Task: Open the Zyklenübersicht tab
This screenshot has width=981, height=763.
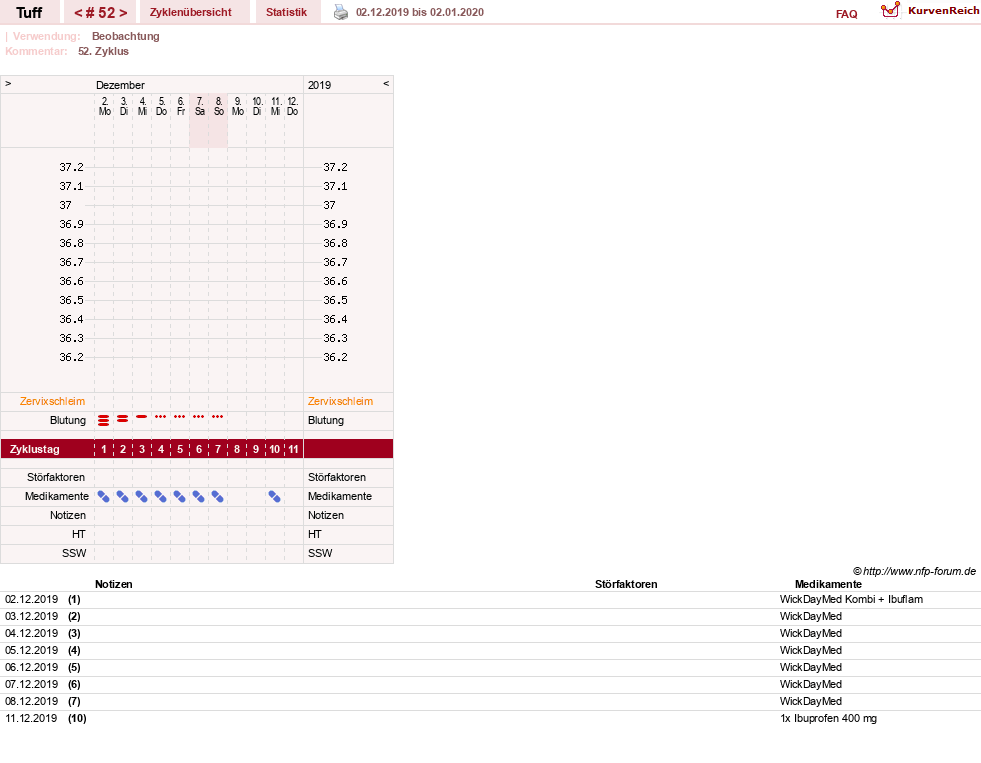Action: pyautogui.click(x=191, y=12)
